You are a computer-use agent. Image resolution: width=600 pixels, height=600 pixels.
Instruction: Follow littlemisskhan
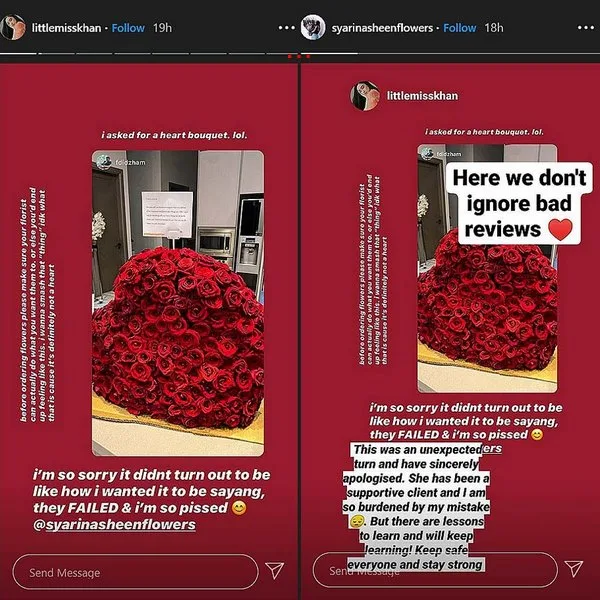click(128, 28)
